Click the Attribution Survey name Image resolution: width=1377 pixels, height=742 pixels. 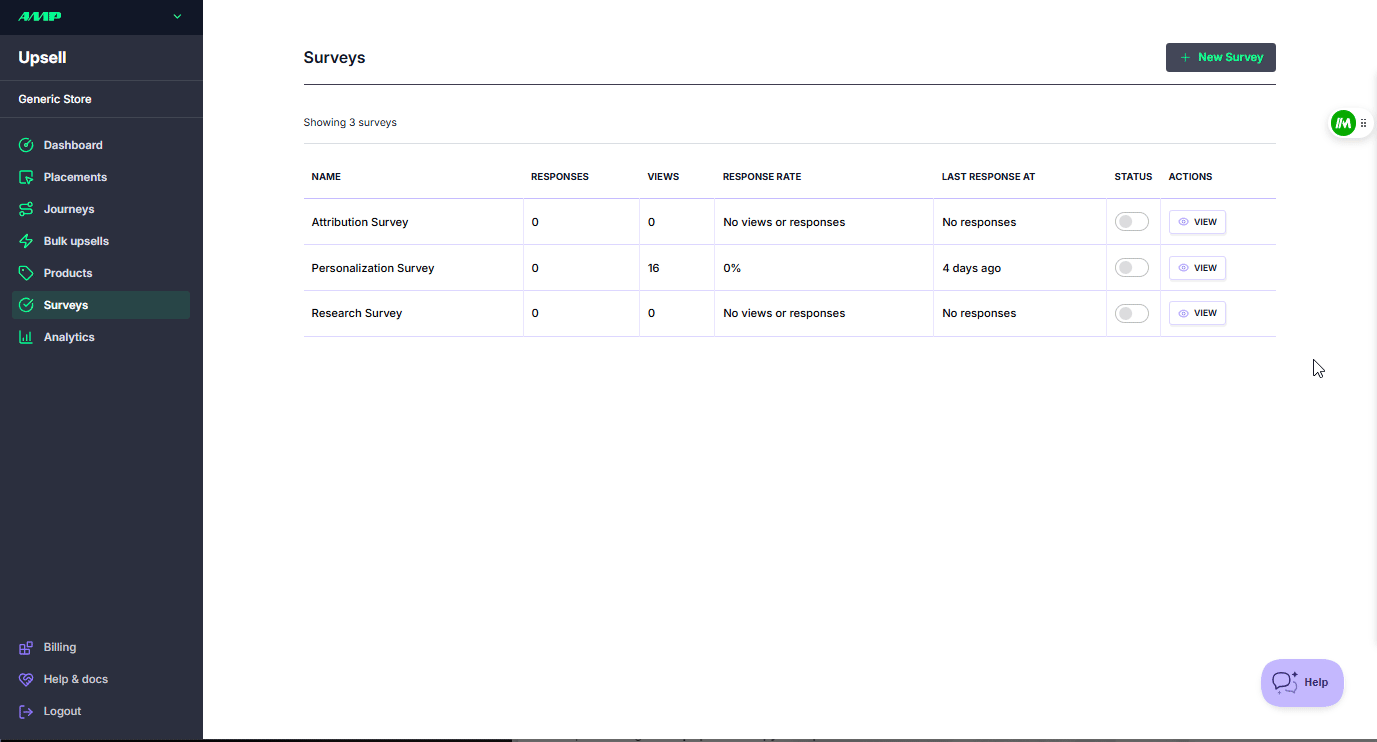360,222
